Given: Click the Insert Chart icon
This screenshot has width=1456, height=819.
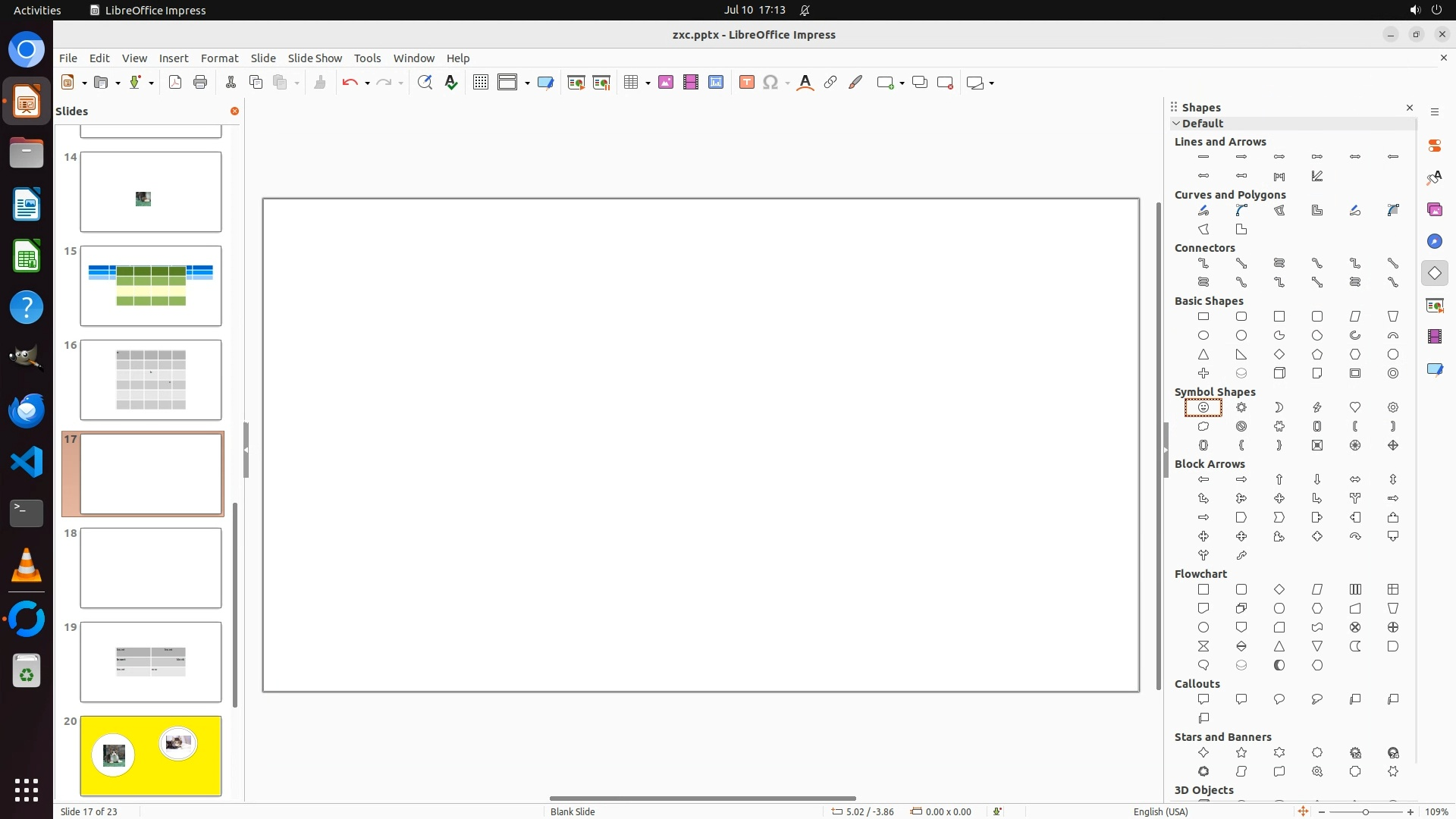Looking at the screenshot, I should (716, 83).
